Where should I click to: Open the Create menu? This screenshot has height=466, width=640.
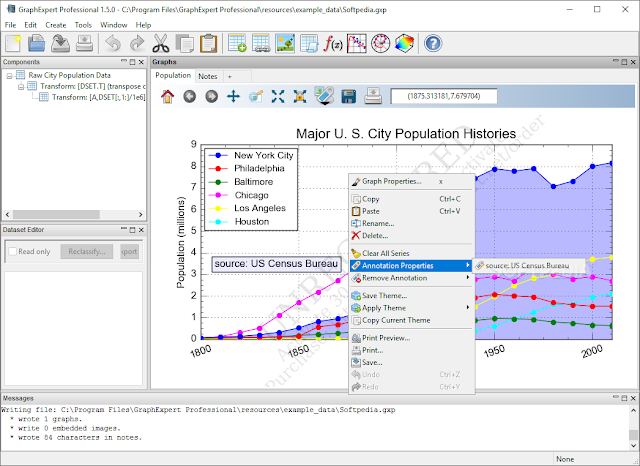pyautogui.click(x=56, y=25)
